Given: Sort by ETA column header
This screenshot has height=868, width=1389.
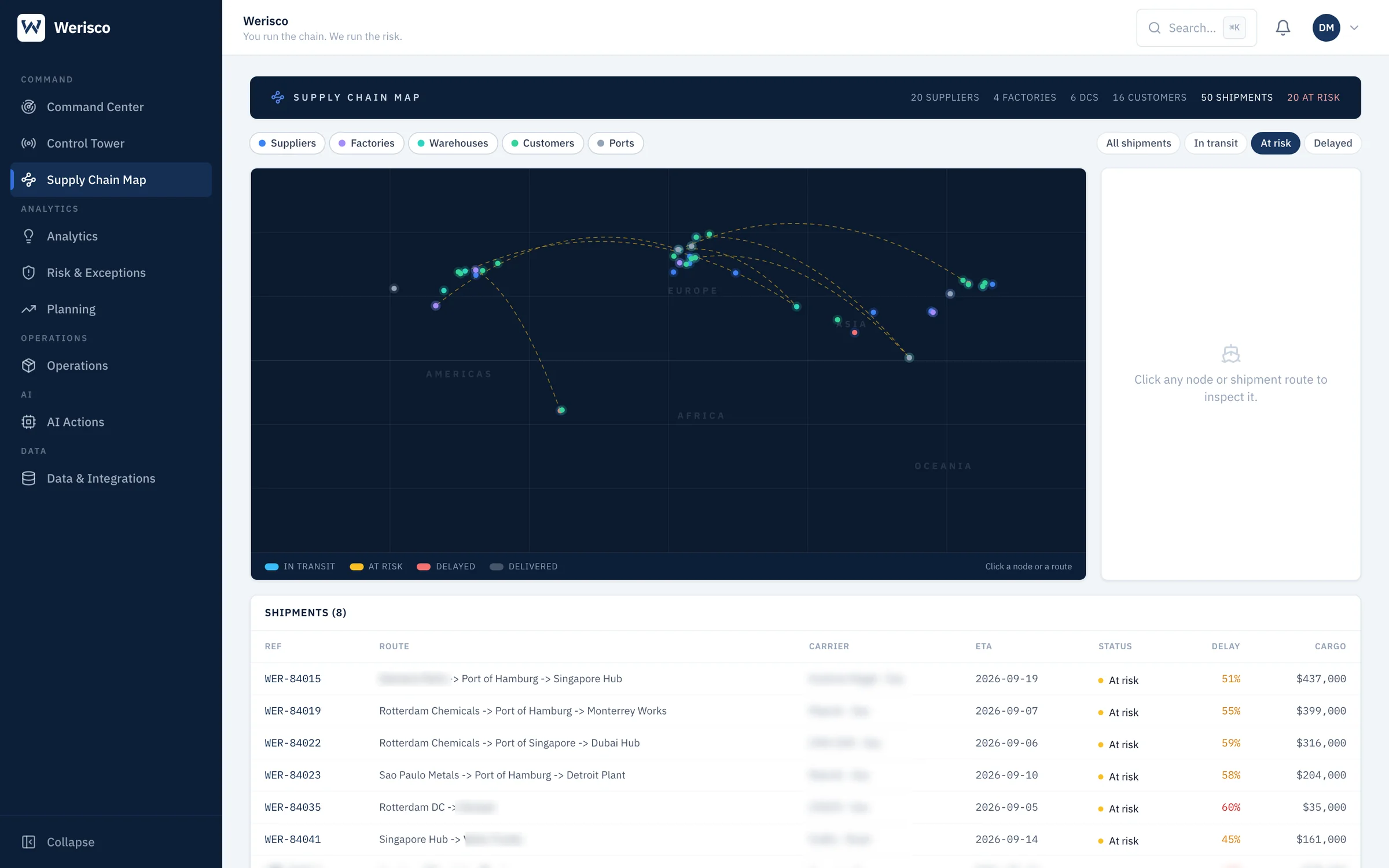Looking at the screenshot, I should 983,646.
